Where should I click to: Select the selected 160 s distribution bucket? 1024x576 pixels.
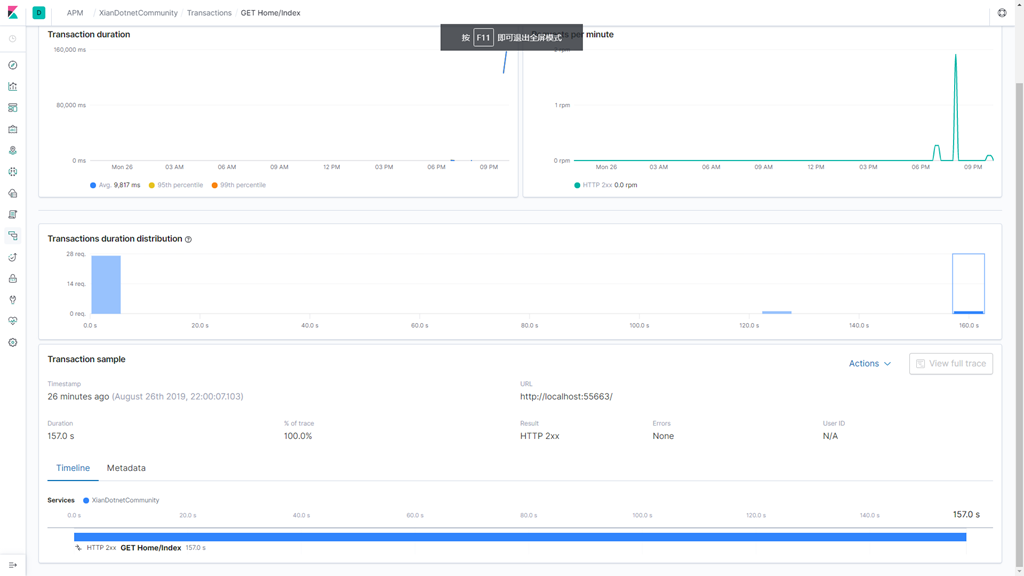(x=968, y=283)
